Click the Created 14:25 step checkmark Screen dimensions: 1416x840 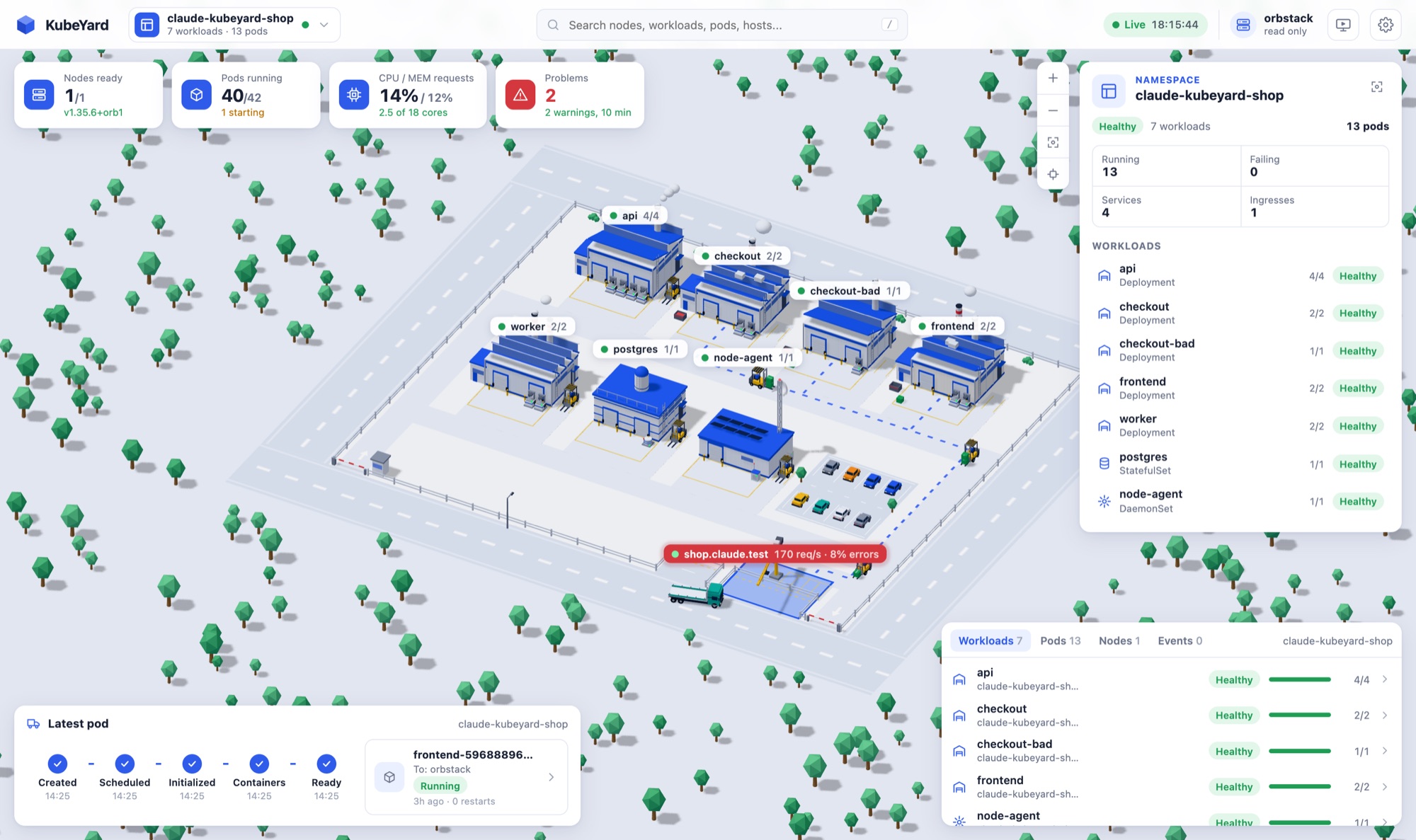[57, 764]
